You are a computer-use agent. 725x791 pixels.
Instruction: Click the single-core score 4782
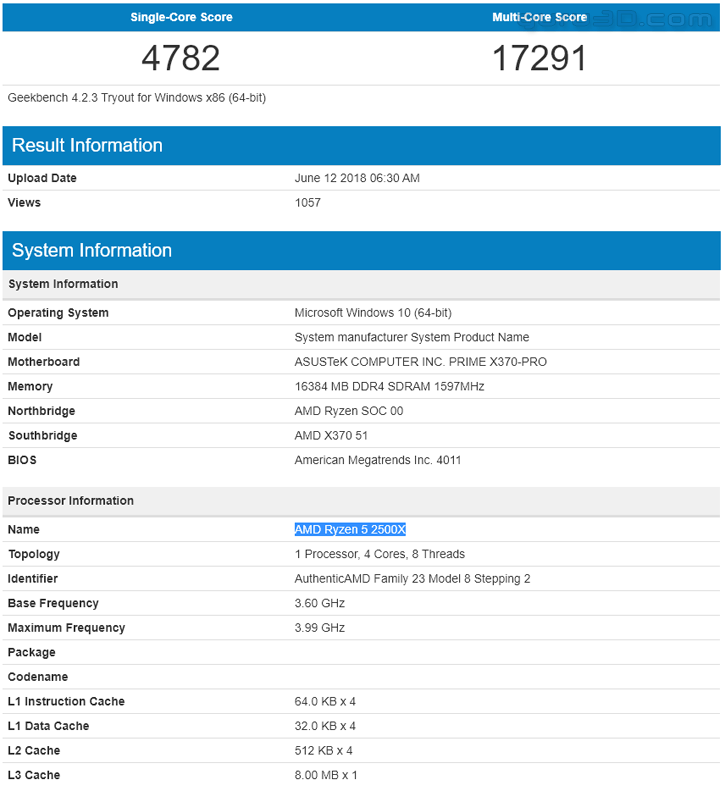click(181, 59)
